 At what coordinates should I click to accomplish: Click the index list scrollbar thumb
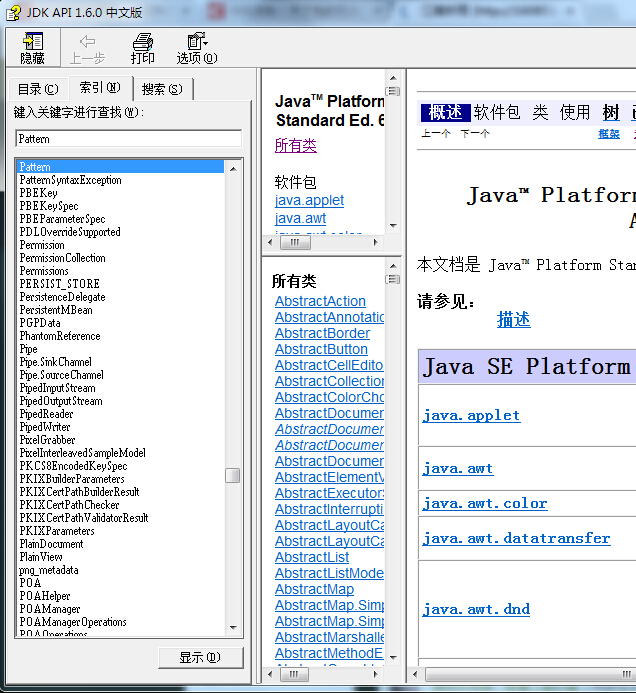232,476
